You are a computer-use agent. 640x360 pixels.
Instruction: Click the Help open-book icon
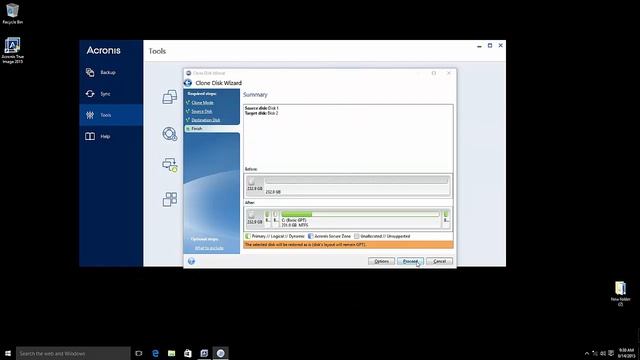point(90,136)
